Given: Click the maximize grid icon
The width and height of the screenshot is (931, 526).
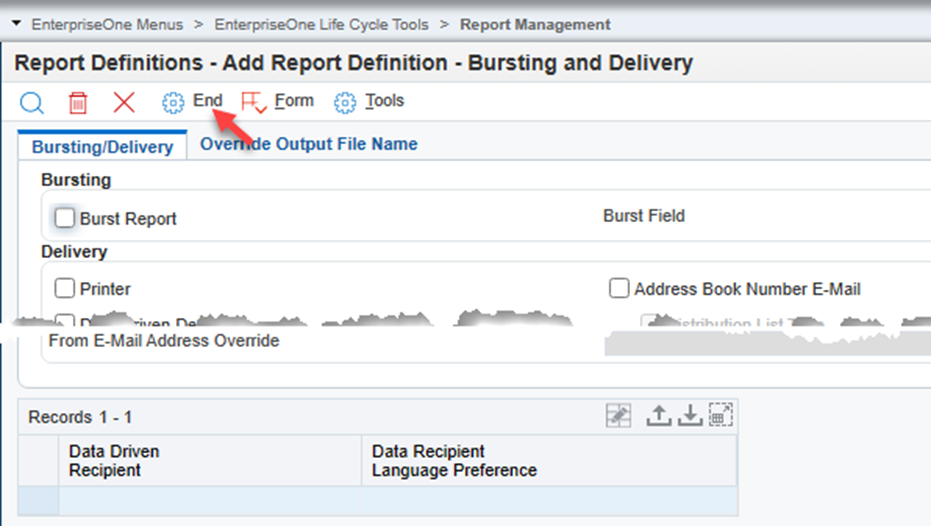Looking at the screenshot, I should point(721,416).
